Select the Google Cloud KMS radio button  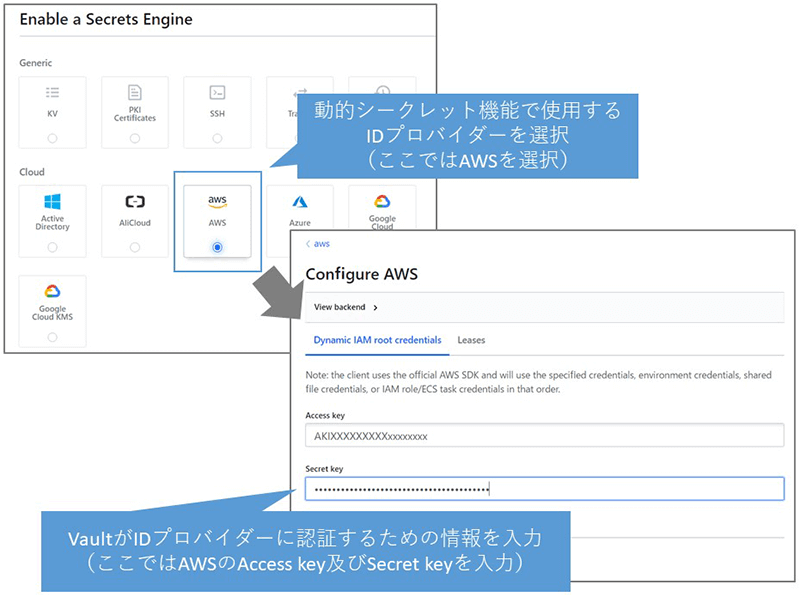52,337
